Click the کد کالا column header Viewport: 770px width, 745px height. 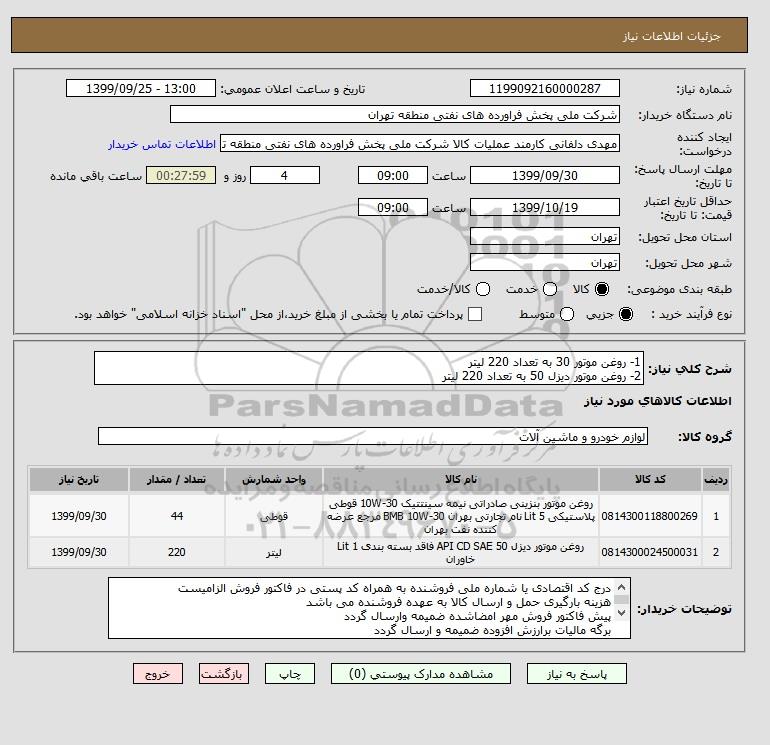650,479
